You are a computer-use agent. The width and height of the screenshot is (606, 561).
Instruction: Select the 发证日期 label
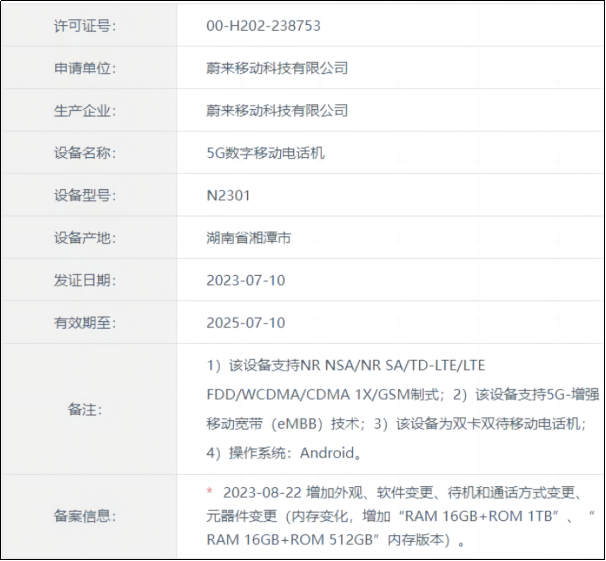point(85,280)
